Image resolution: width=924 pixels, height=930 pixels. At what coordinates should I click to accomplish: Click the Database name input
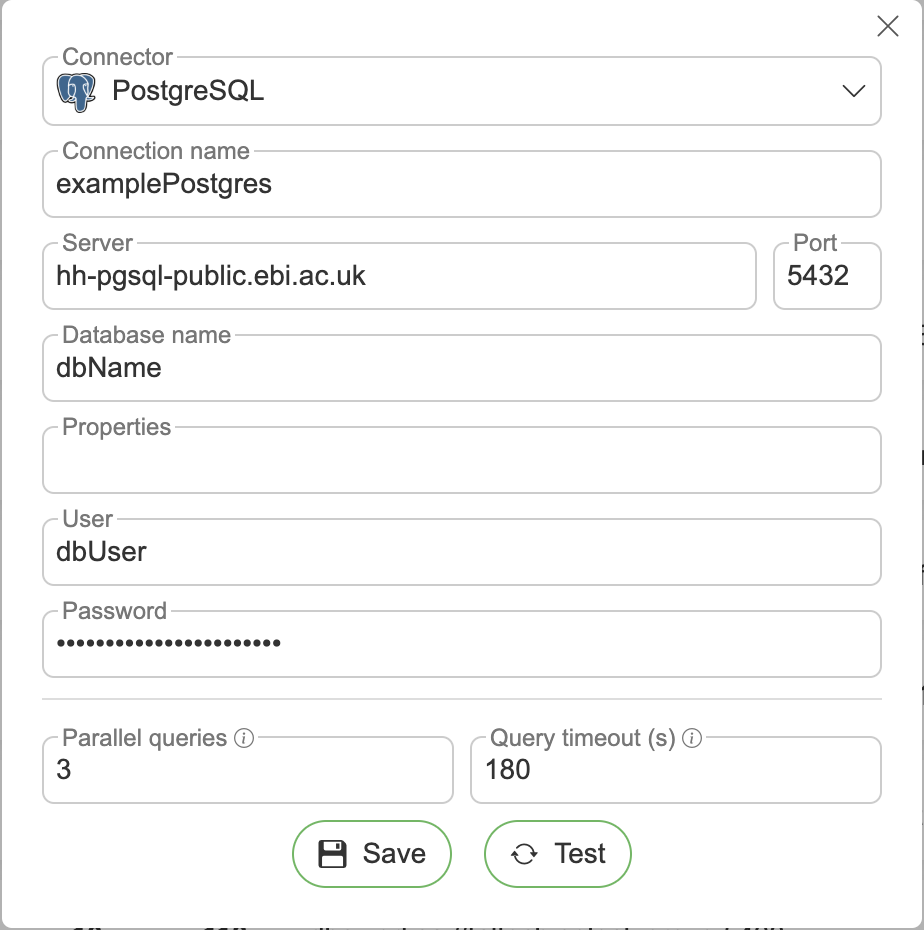pos(460,369)
